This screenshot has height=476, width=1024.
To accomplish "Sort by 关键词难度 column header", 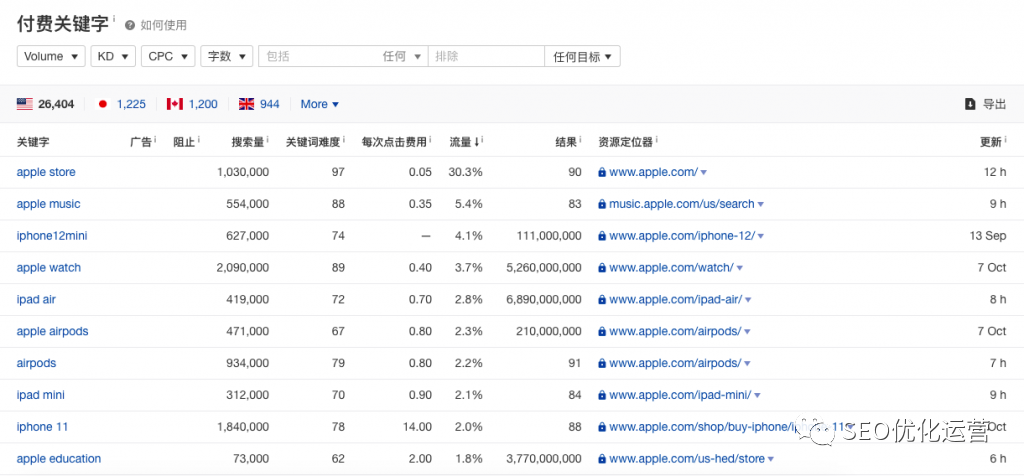I will point(313,142).
